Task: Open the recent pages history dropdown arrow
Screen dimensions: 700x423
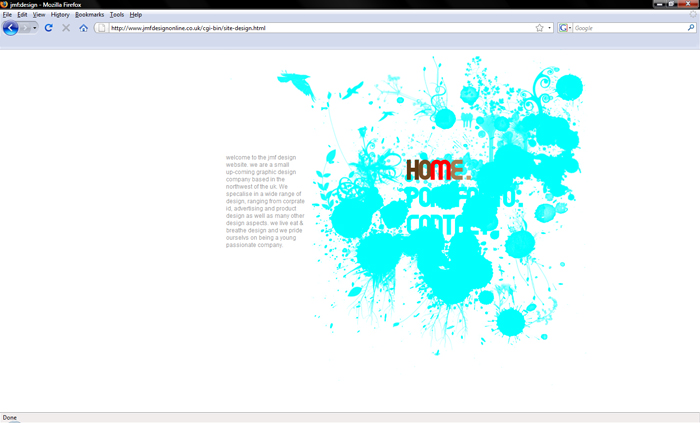Action: (x=34, y=28)
